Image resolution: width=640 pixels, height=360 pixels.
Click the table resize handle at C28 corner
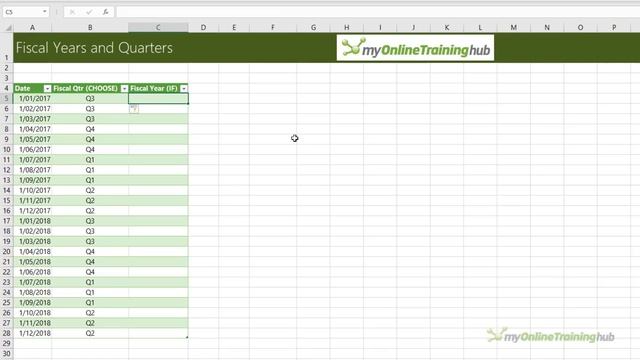pos(187,337)
